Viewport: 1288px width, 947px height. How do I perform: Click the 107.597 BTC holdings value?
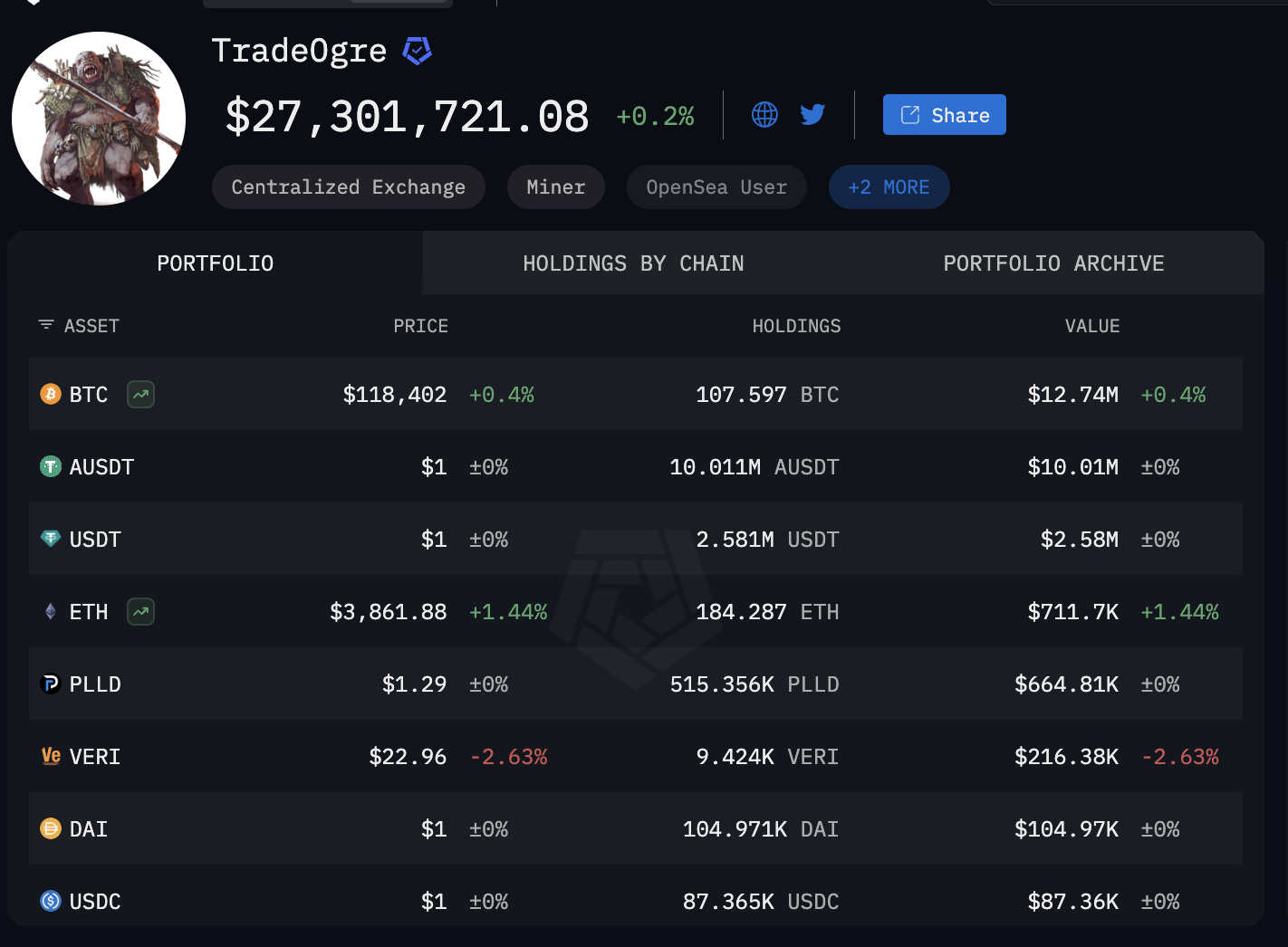767,395
